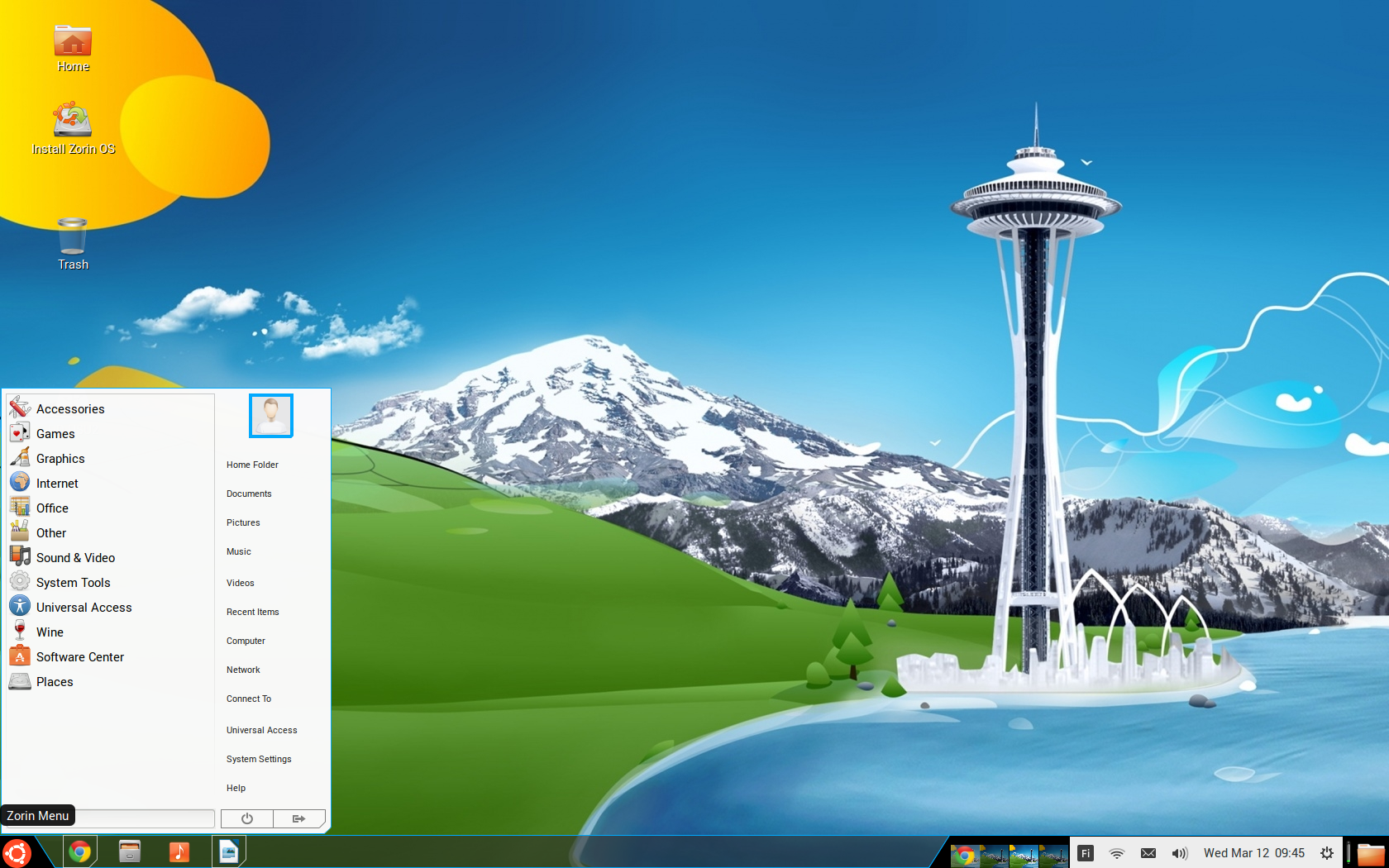Screen dimensions: 1389x868
Task: Open the volume control in system tray
Action: [1179, 853]
